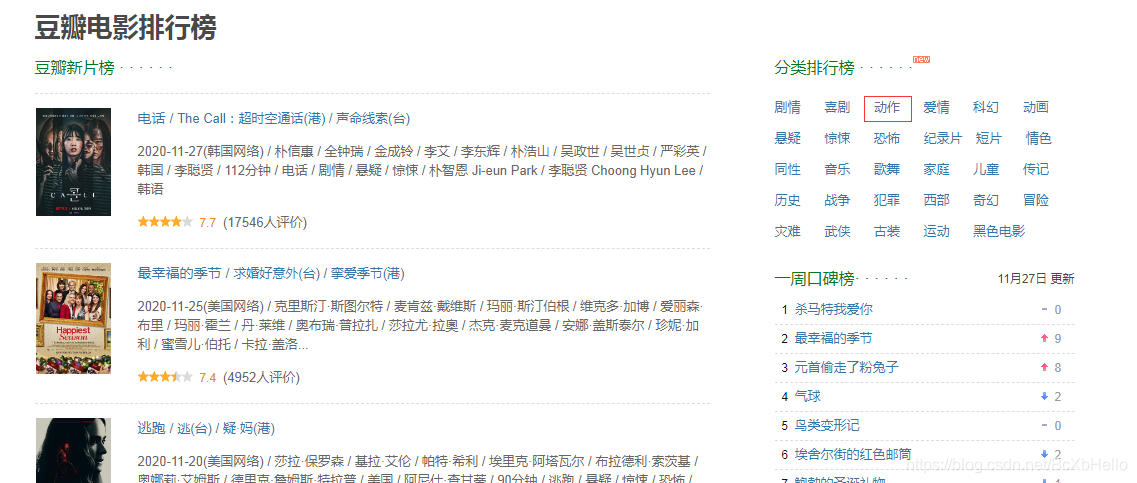Open 气球 in weekly ranking
Viewport: 1137px width, 483px height.
click(x=808, y=396)
